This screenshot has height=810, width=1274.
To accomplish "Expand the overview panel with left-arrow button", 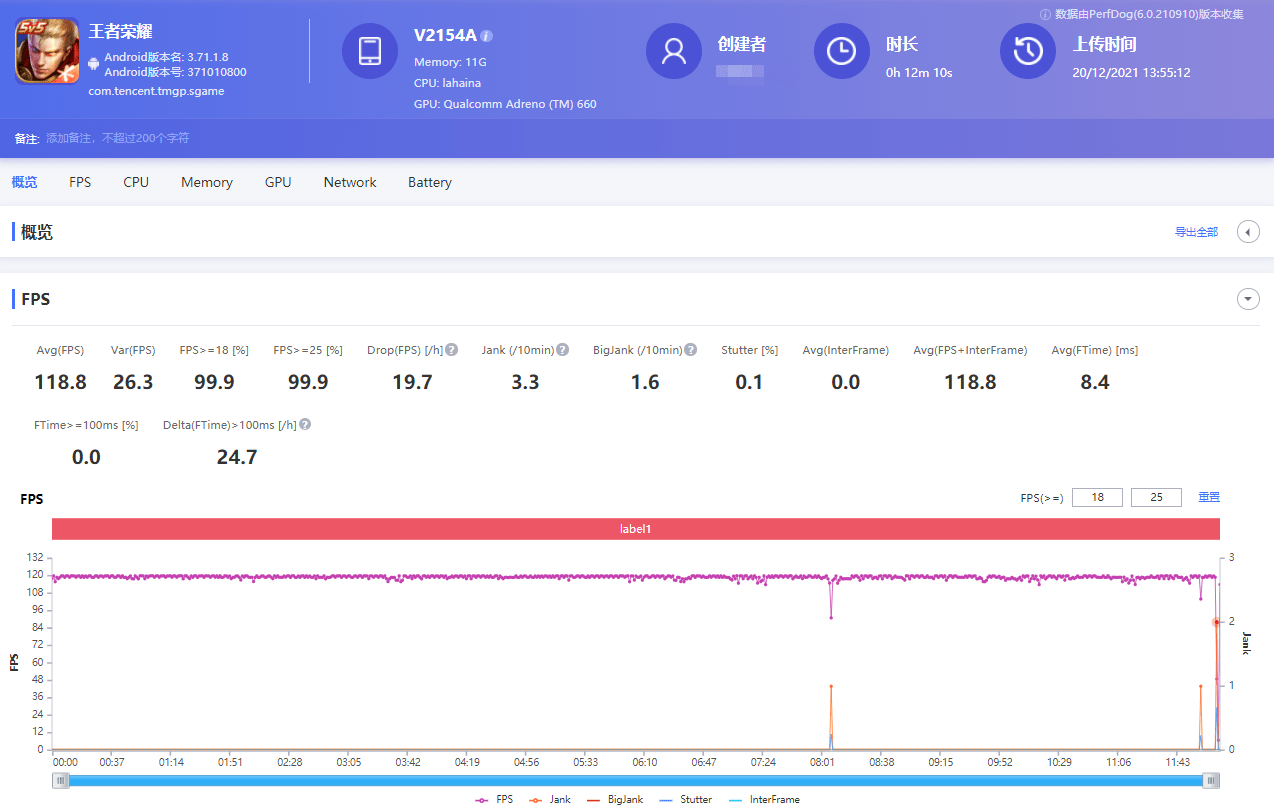I will [x=1248, y=232].
